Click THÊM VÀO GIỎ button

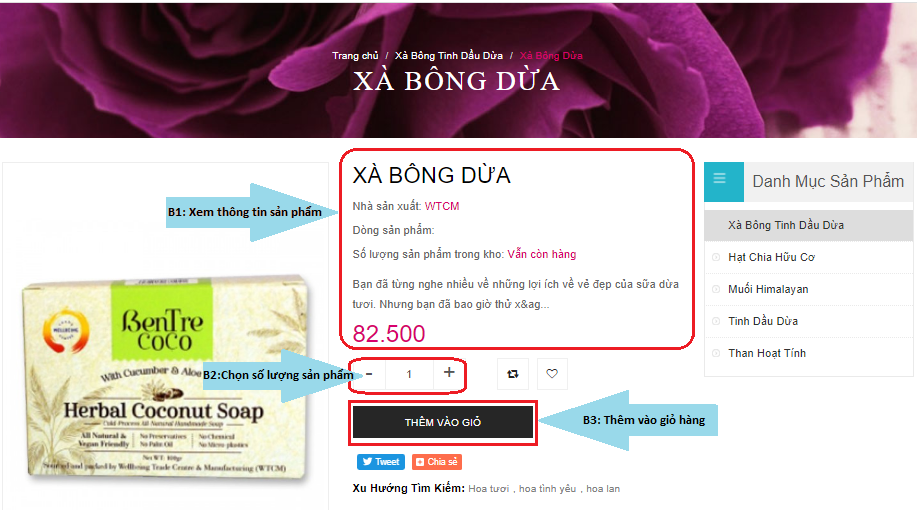pos(443,422)
